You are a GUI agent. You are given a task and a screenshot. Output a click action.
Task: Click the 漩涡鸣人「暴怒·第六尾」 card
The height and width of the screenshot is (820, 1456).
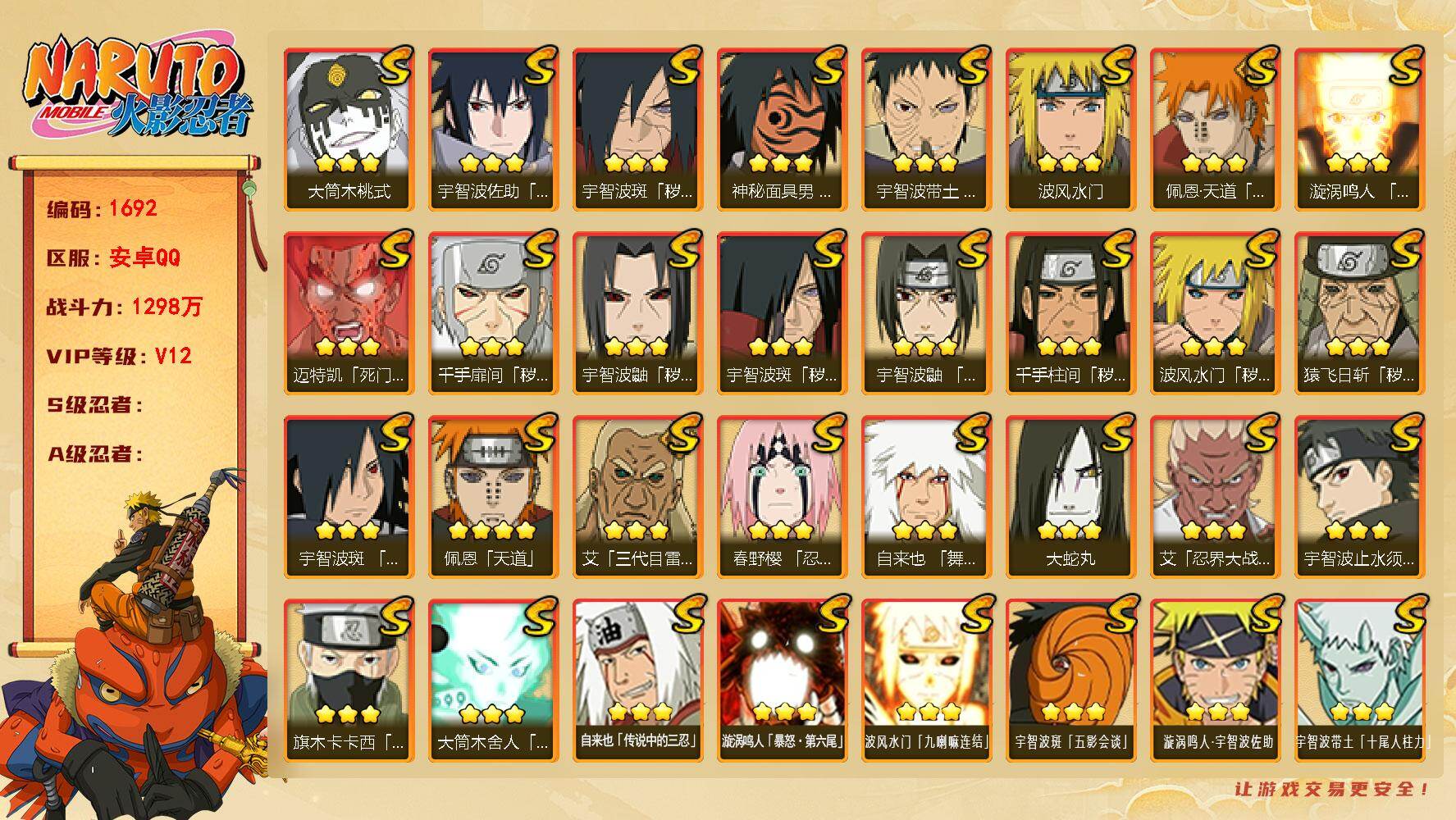pyautogui.click(x=782, y=681)
